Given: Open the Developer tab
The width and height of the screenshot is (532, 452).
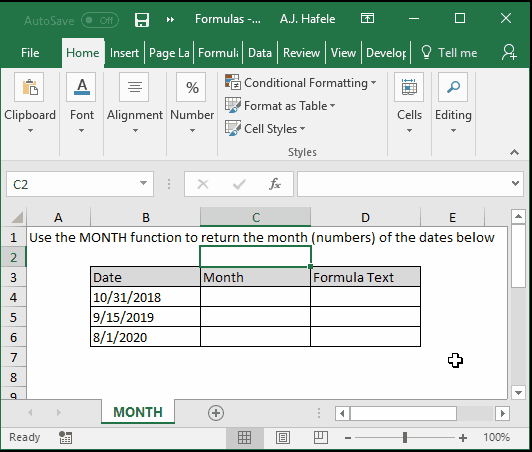Looking at the screenshot, I should click(x=386, y=53).
